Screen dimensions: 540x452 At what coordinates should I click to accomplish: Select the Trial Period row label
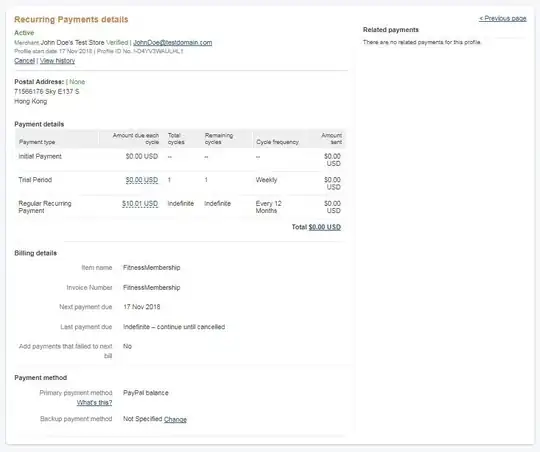35,180
